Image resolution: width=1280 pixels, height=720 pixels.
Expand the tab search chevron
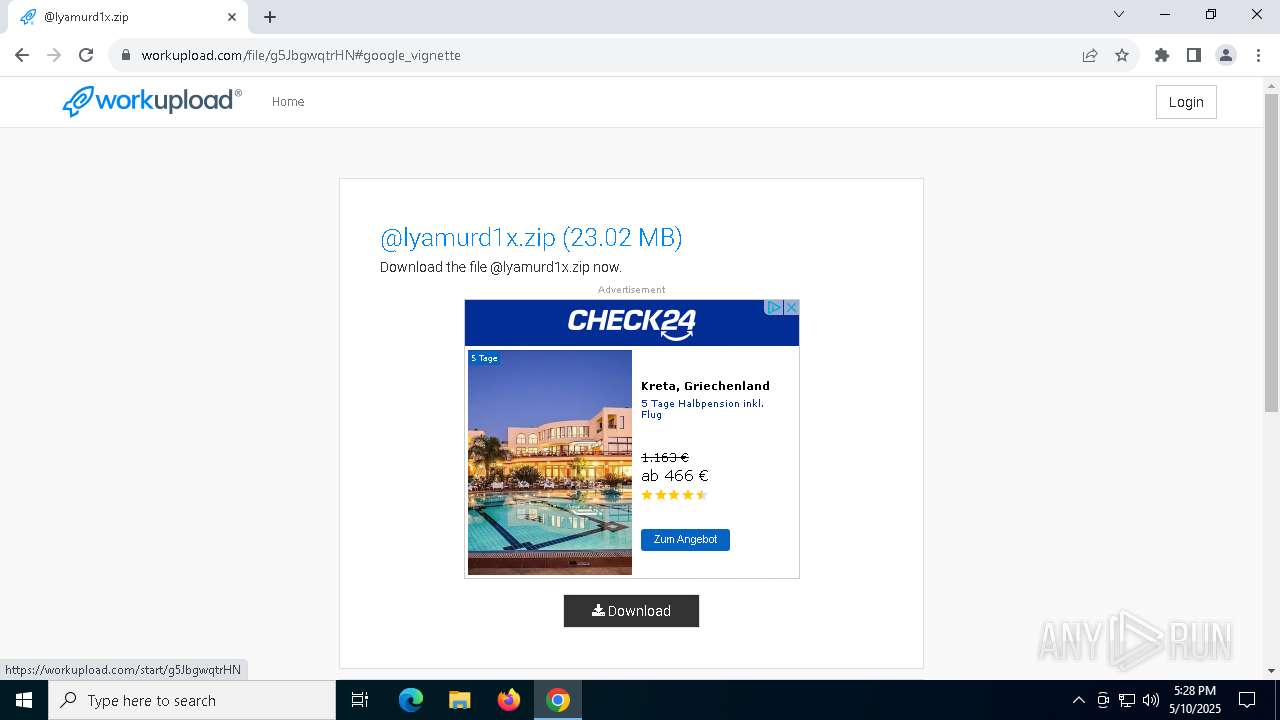pos(1119,14)
